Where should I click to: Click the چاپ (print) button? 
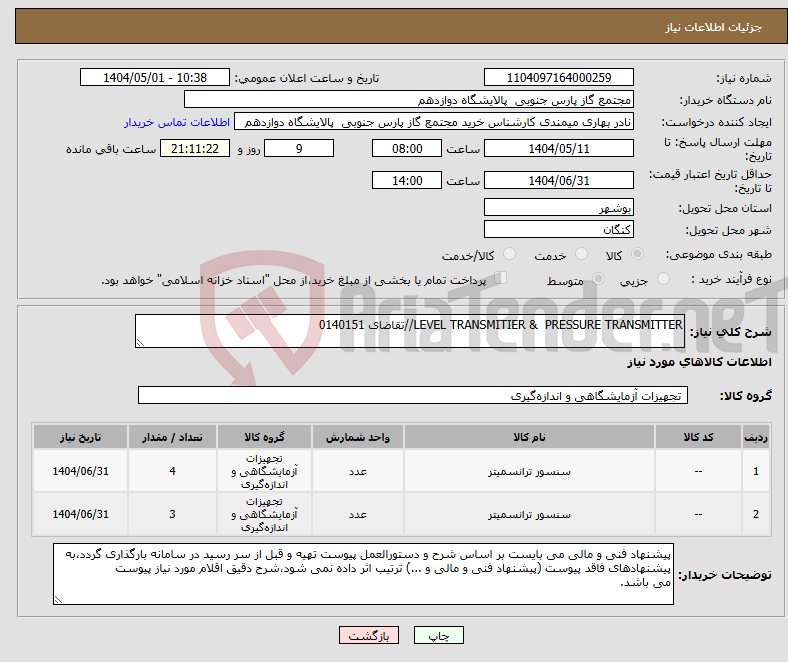point(440,636)
